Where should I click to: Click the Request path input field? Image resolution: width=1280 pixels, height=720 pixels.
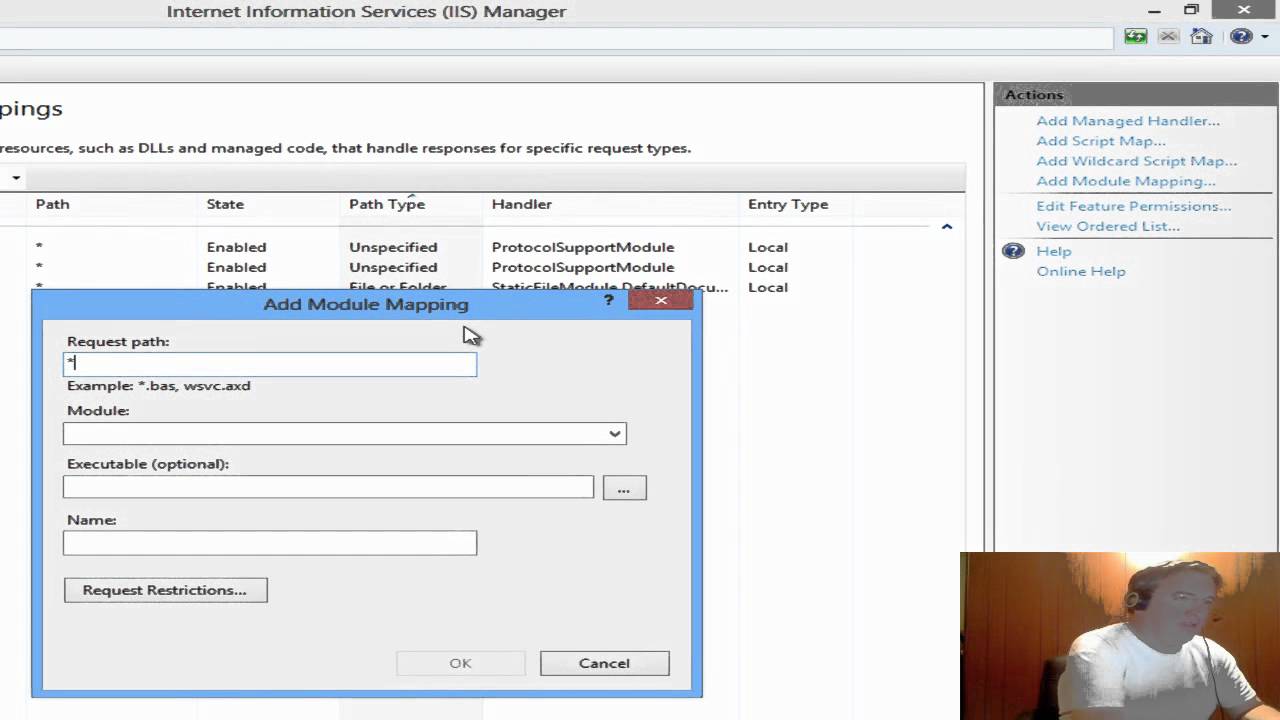pyautogui.click(x=270, y=364)
